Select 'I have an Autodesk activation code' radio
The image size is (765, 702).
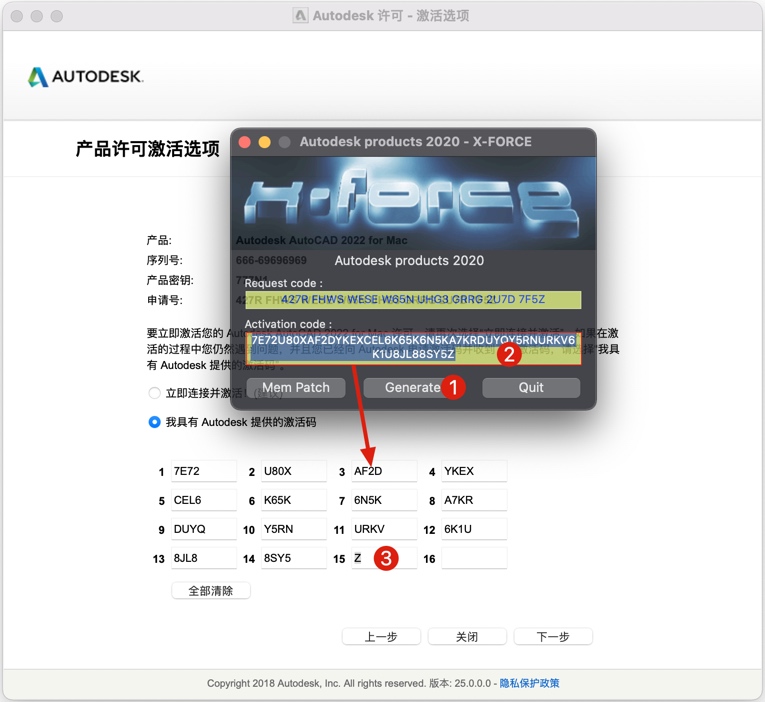tap(154, 422)
